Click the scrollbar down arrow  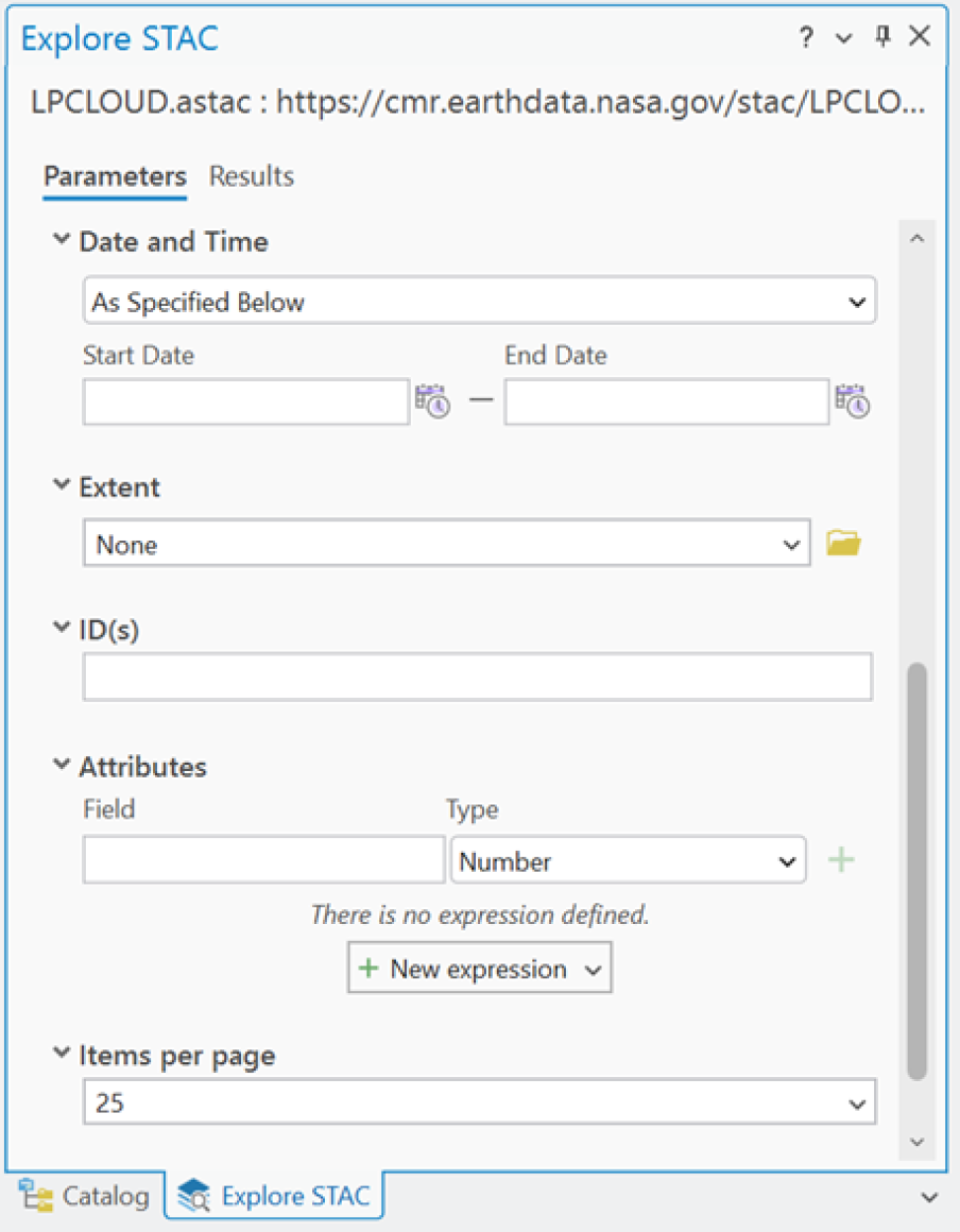(917, 1142)
